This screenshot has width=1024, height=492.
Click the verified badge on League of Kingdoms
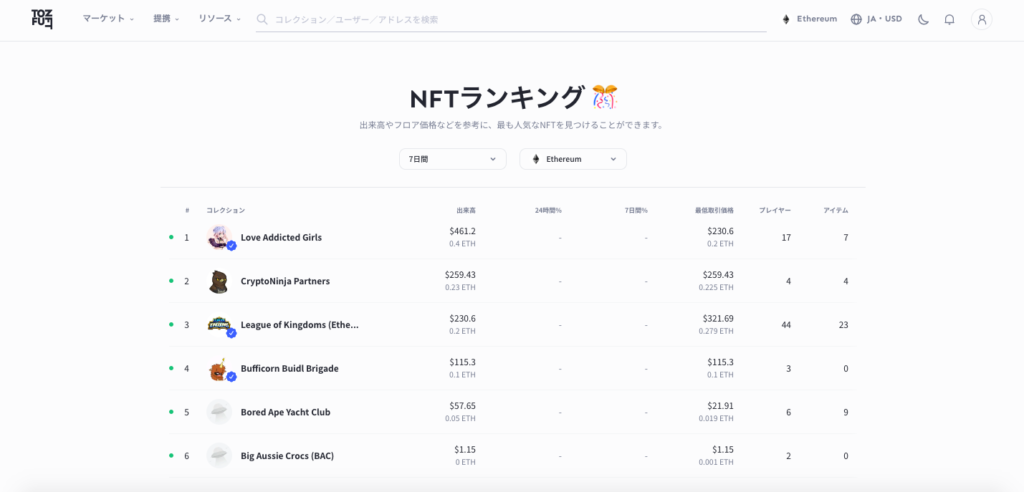(231, 333)
